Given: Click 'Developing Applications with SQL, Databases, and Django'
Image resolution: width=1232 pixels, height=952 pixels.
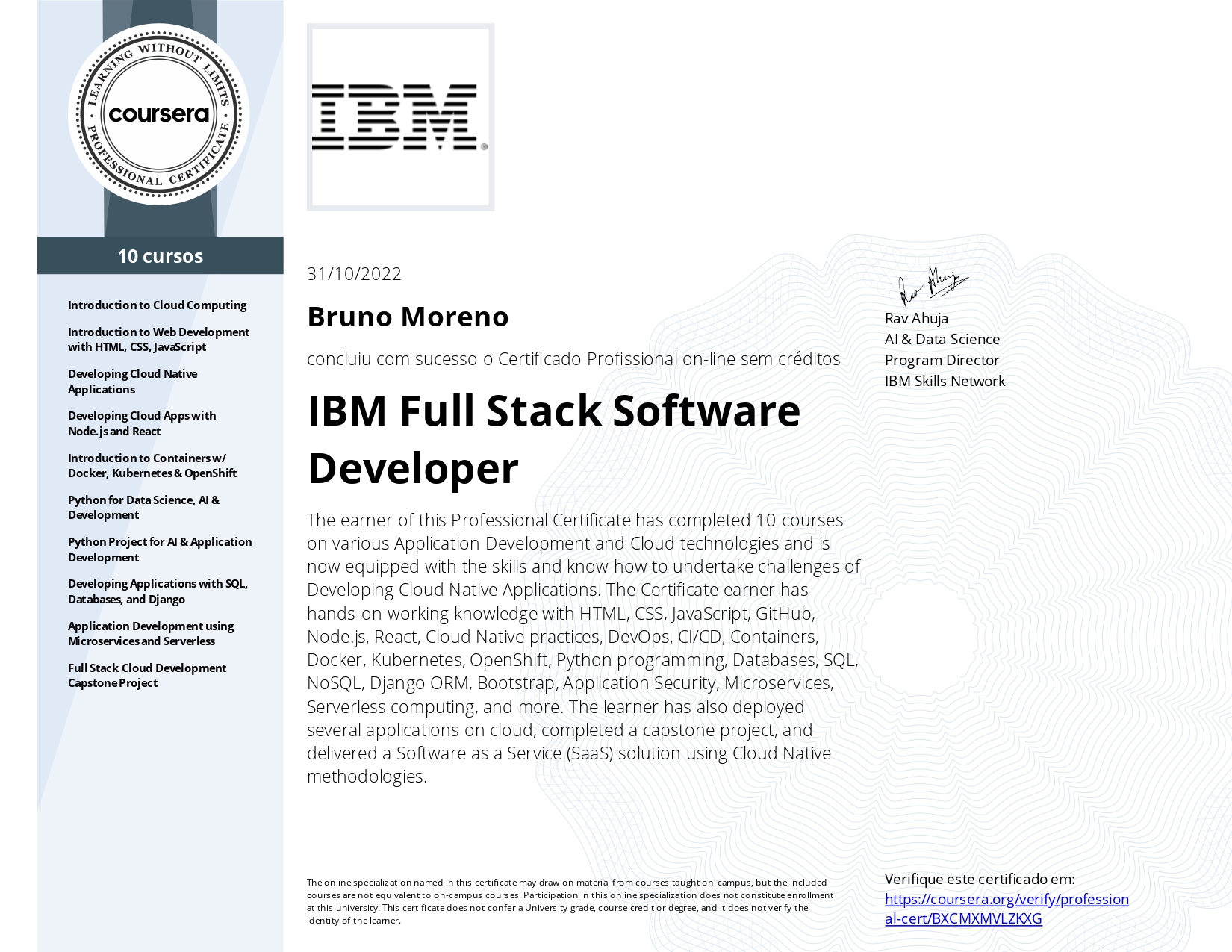Looking at the screenshot, I should pyautogui.click(x=158, y=591).
